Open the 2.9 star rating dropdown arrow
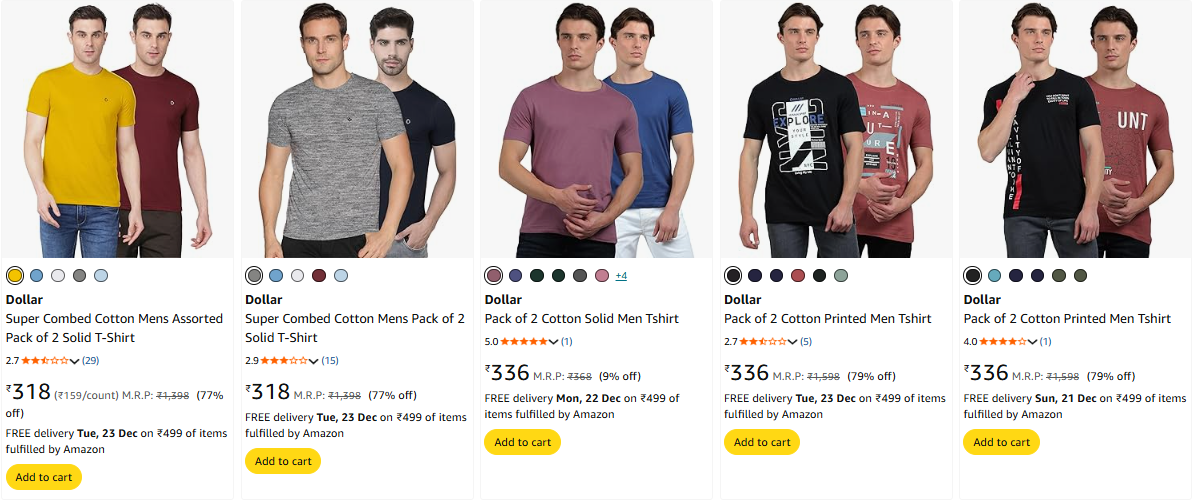Viewport: 1196px width, 501px height. 314,360
